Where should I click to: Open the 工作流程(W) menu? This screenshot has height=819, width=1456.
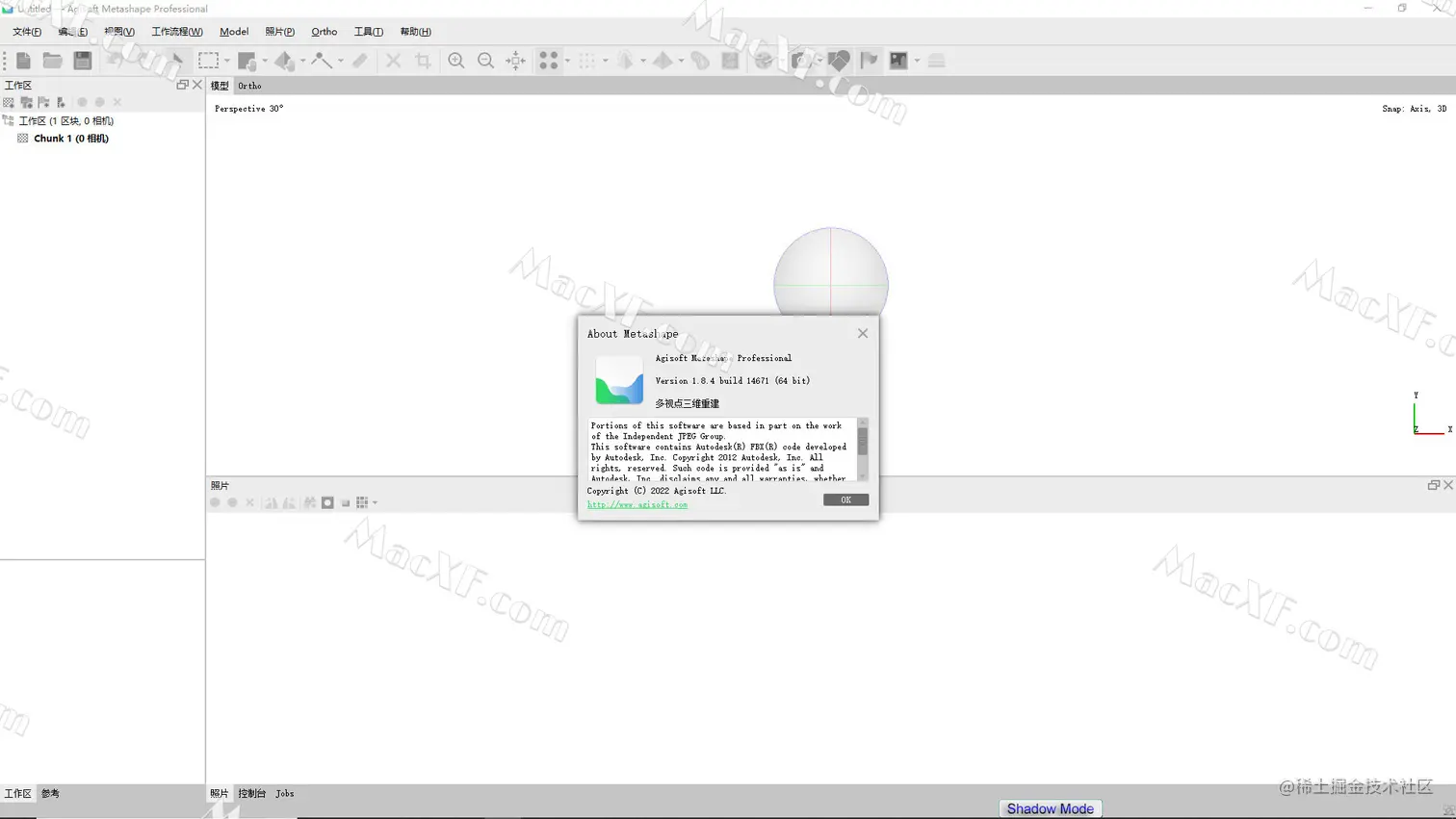(x=177, y=32)
